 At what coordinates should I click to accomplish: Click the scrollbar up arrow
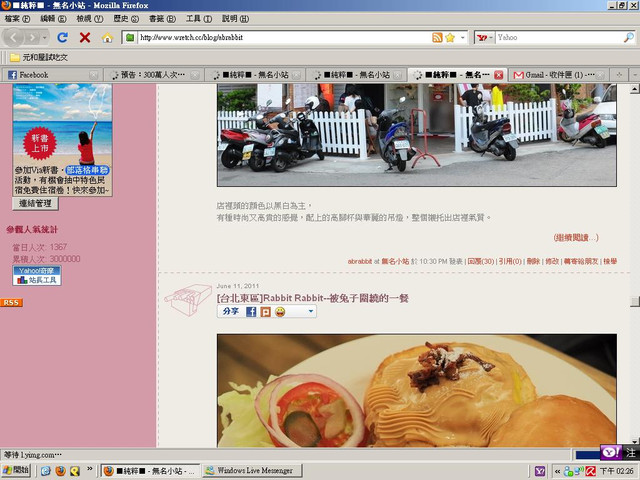click(635, 89)
